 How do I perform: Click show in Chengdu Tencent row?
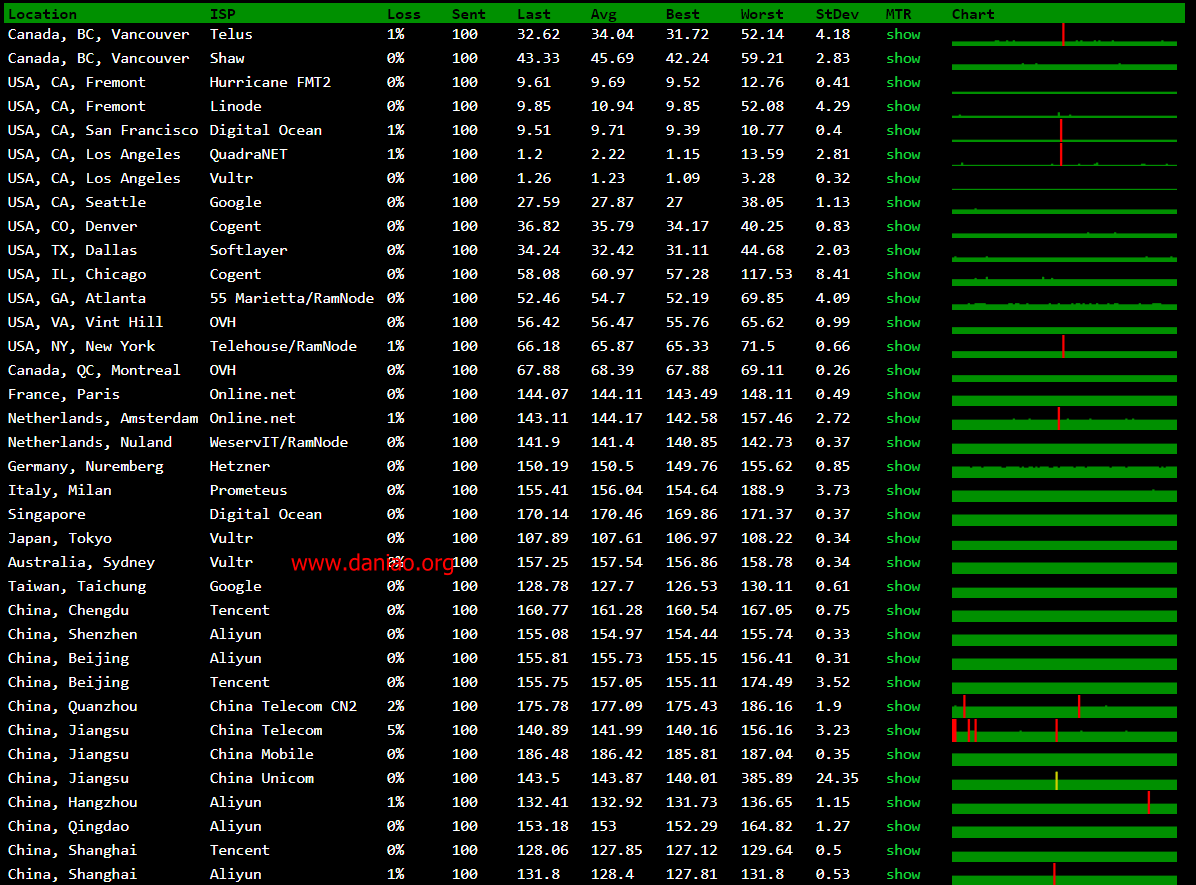click(x=903, y=610)
